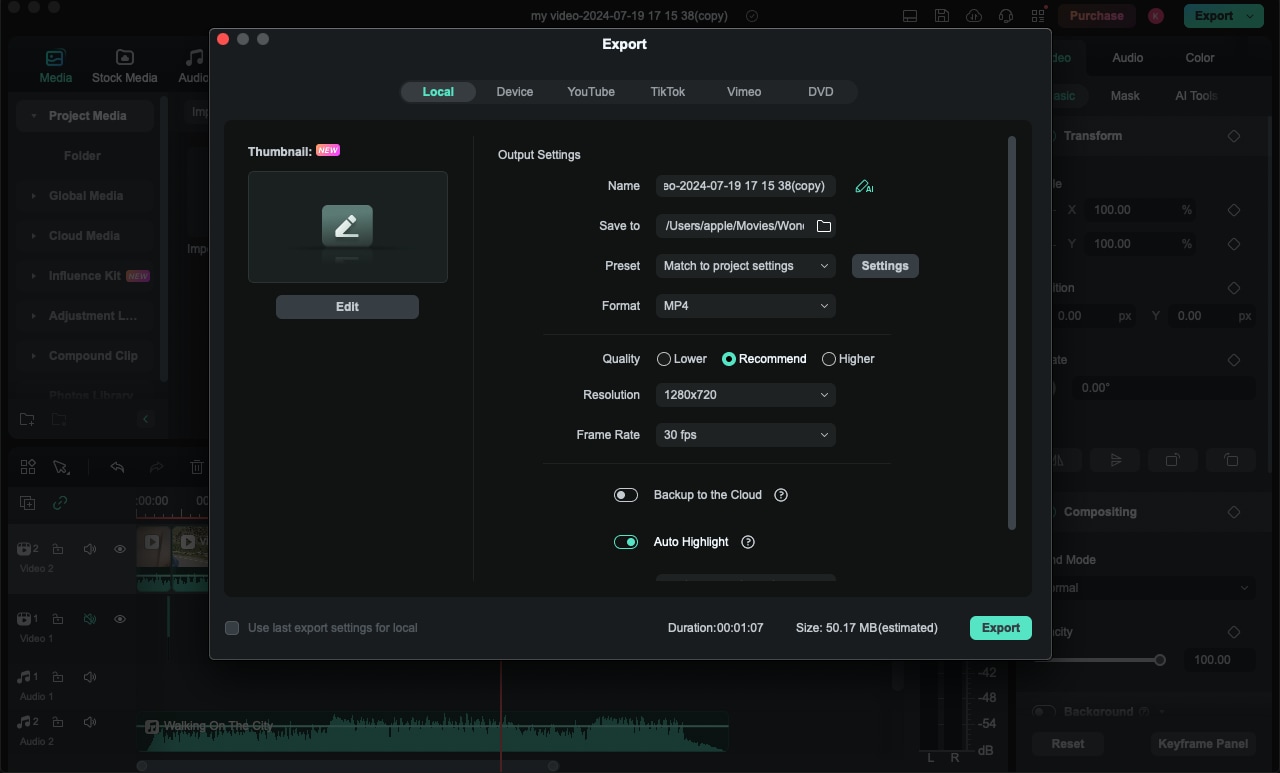Open the dropdown arrow on the top-right Export button
Screen dimensions: 1280x773
(1250, 16)
